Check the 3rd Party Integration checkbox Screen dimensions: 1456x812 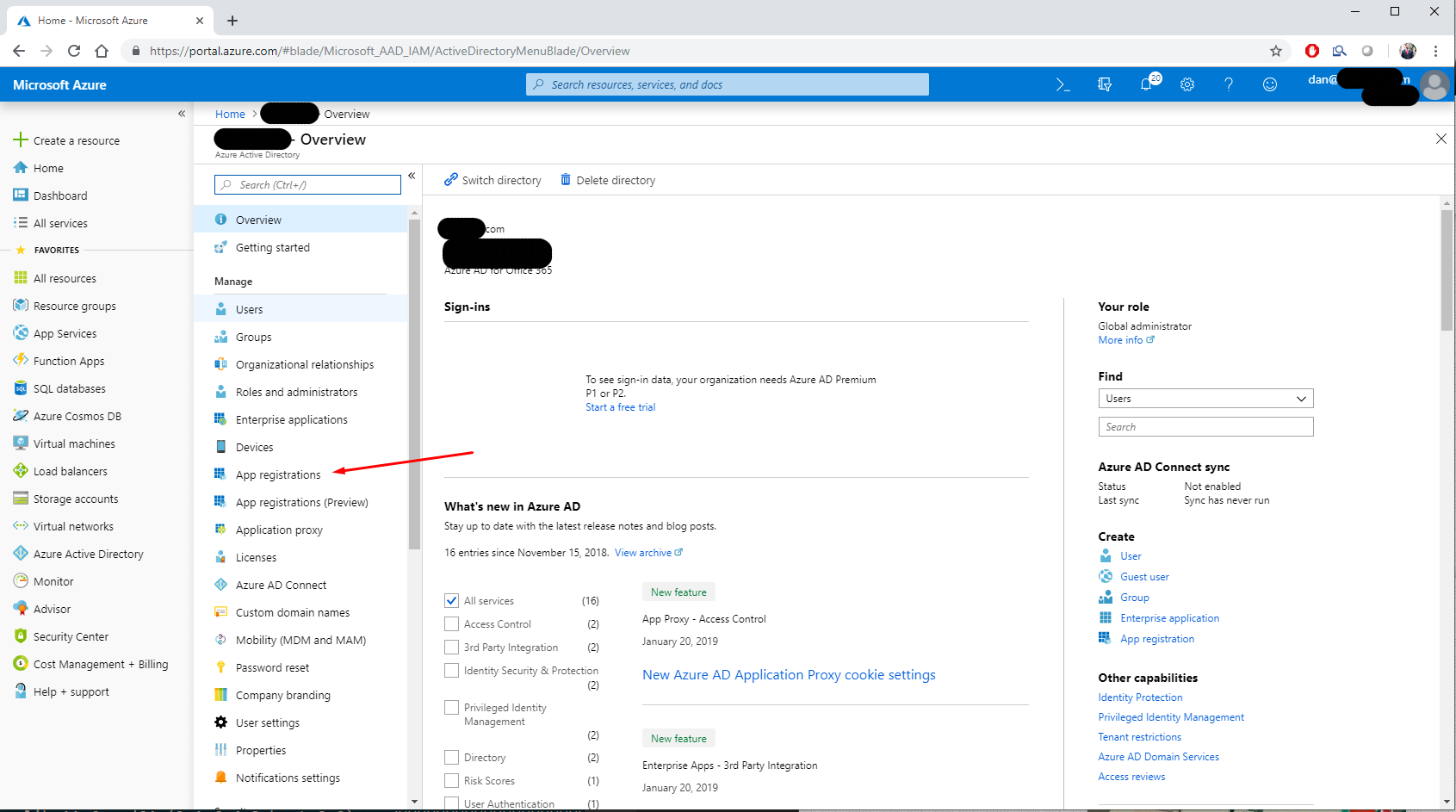451,647
